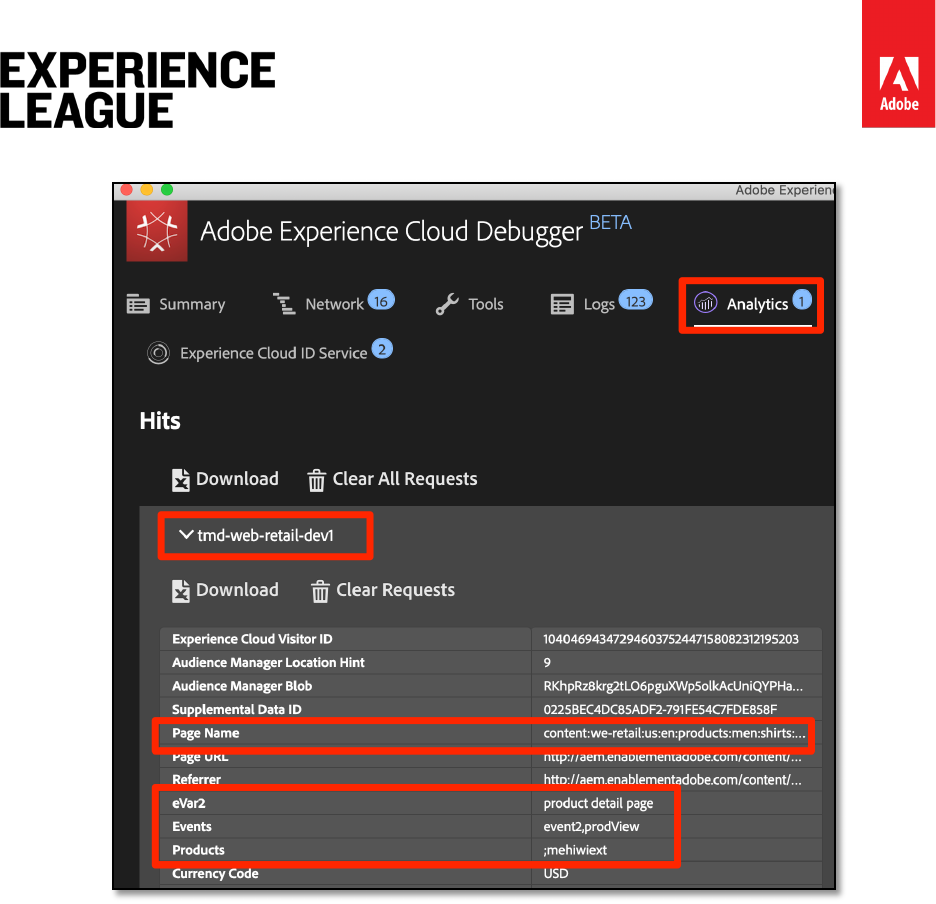
Task: Download all hits
Action: [225, 479]
